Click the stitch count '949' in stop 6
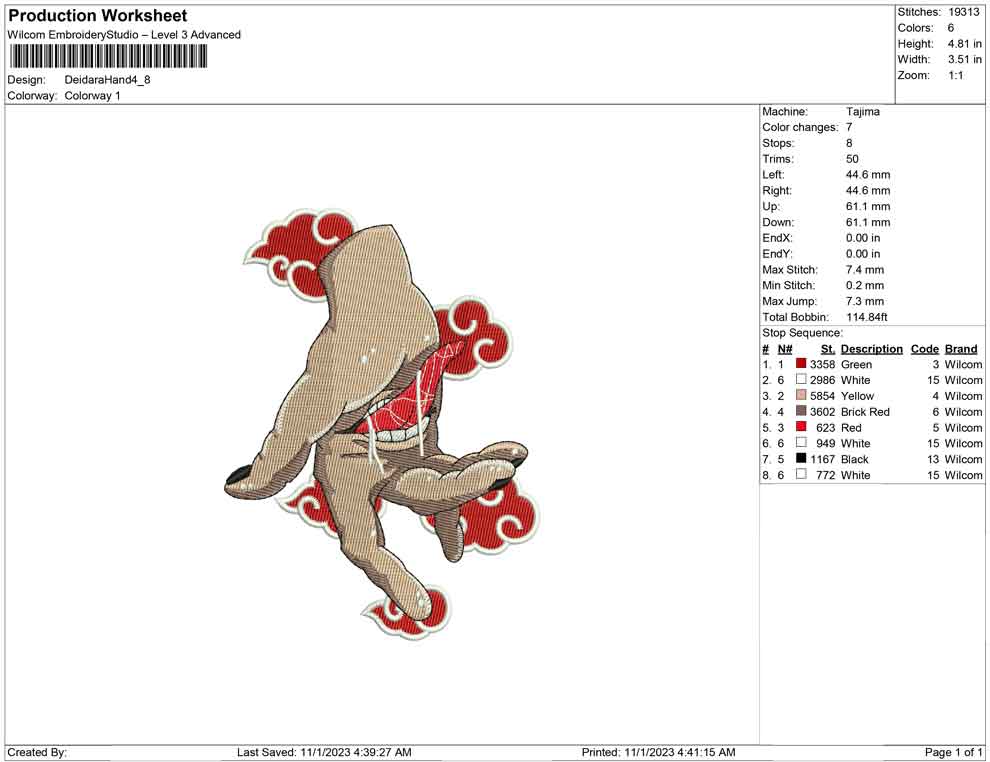990x762 pixels. pyautogui.click(x=826, y=443)
